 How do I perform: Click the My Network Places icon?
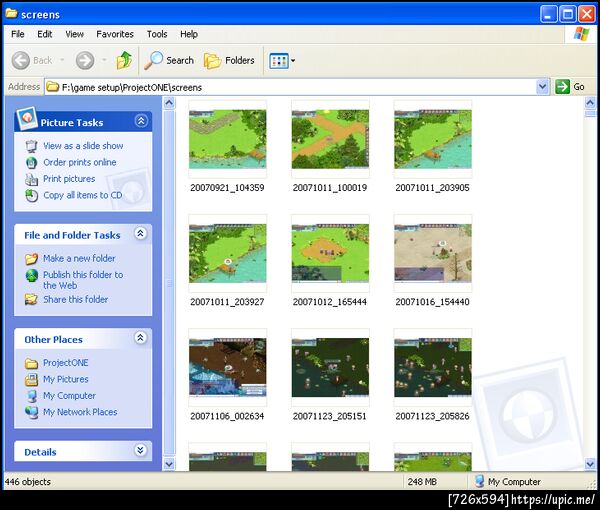[x=31, y=412]
